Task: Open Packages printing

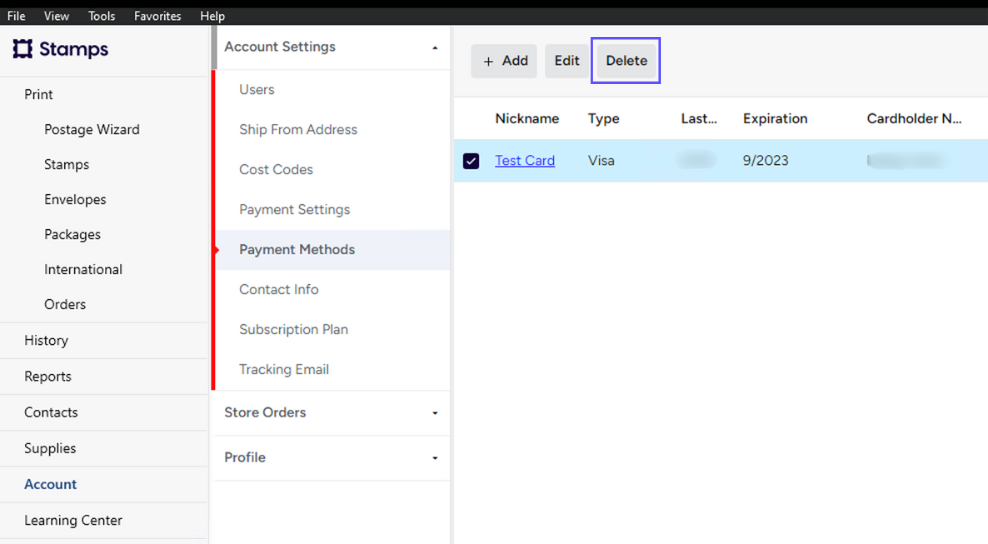Action: [72, 234]
